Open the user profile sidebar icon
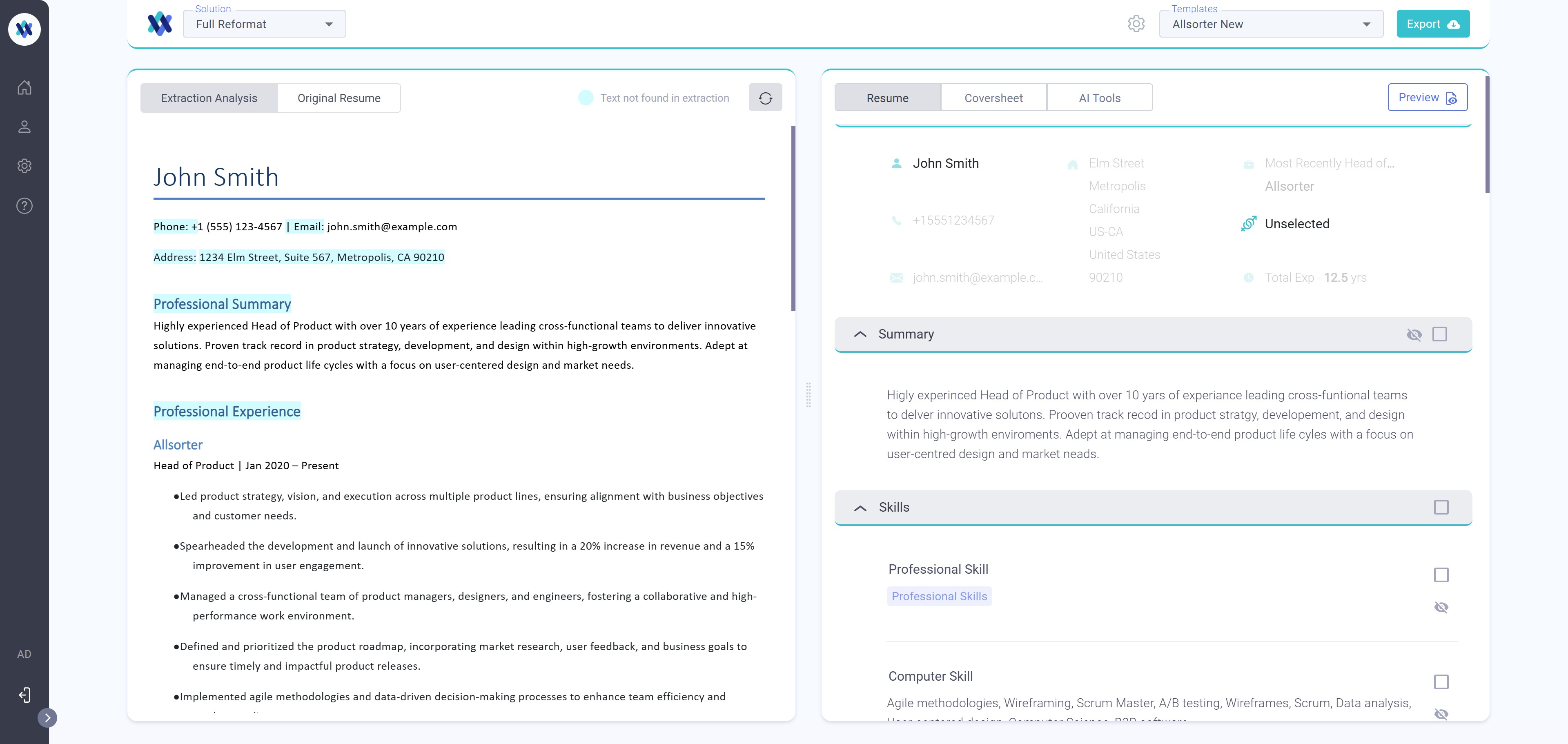 [24, 127]
